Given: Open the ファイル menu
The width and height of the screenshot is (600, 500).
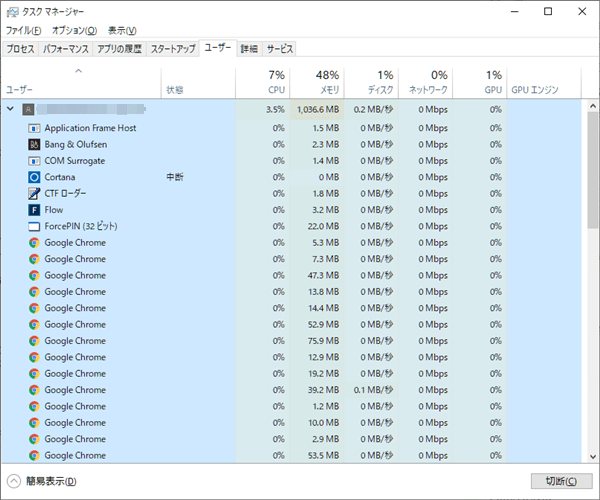Looking at the screenshot, I should point(23,30).
